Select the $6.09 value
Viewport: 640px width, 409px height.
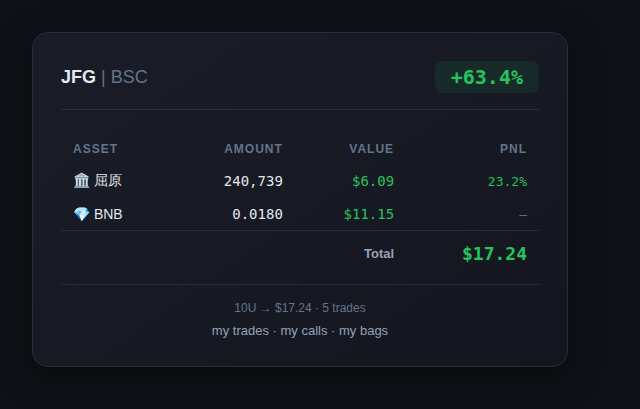pyautogui.click(x=373, y=181)
